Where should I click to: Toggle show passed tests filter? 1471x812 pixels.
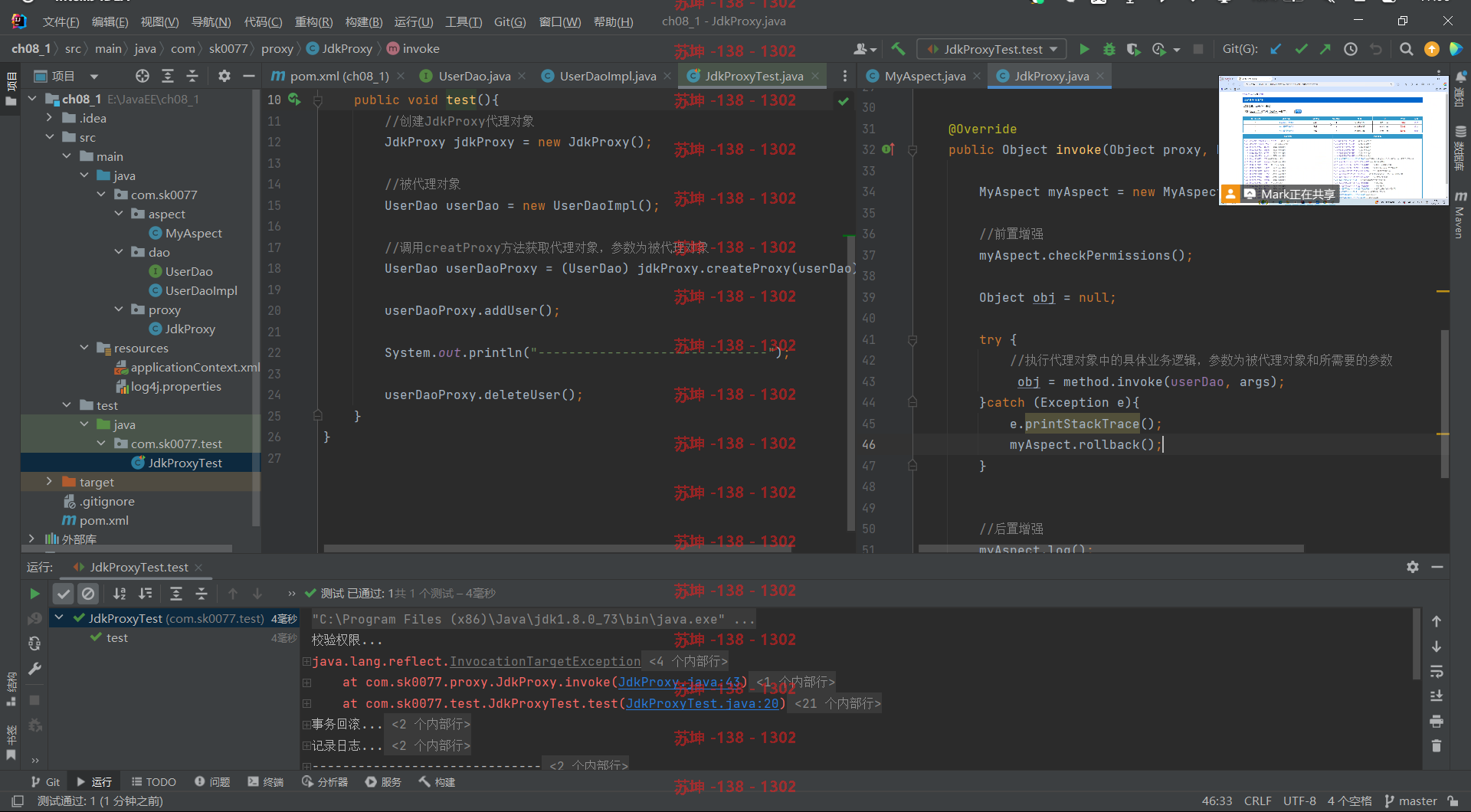[64, 594]
